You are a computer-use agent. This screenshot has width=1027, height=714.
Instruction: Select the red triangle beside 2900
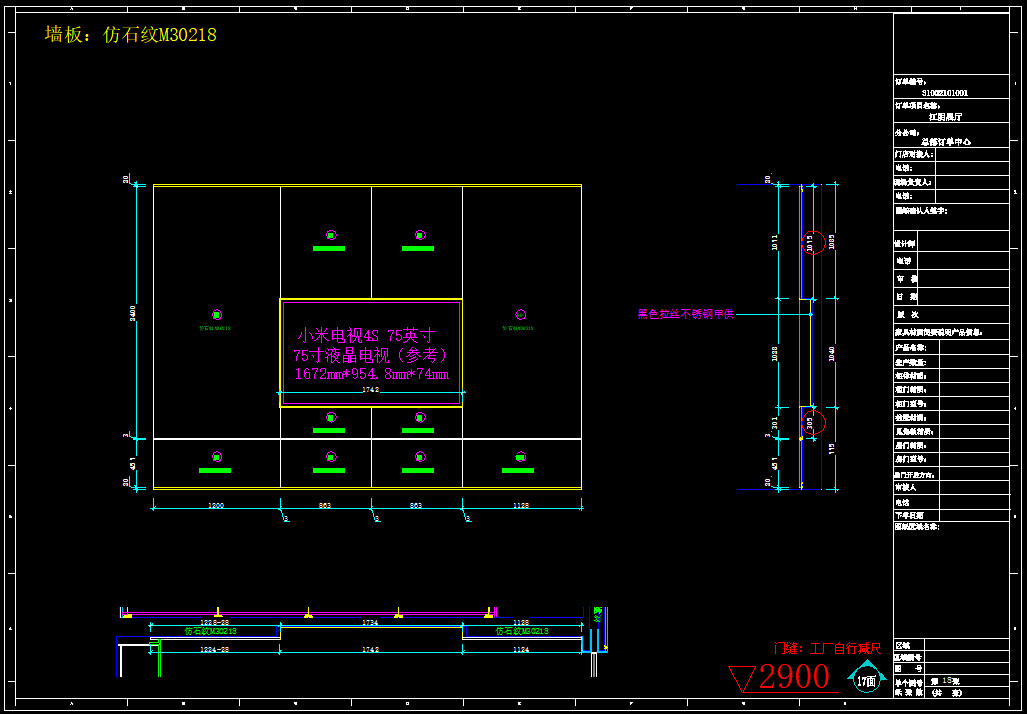point(742,680)
